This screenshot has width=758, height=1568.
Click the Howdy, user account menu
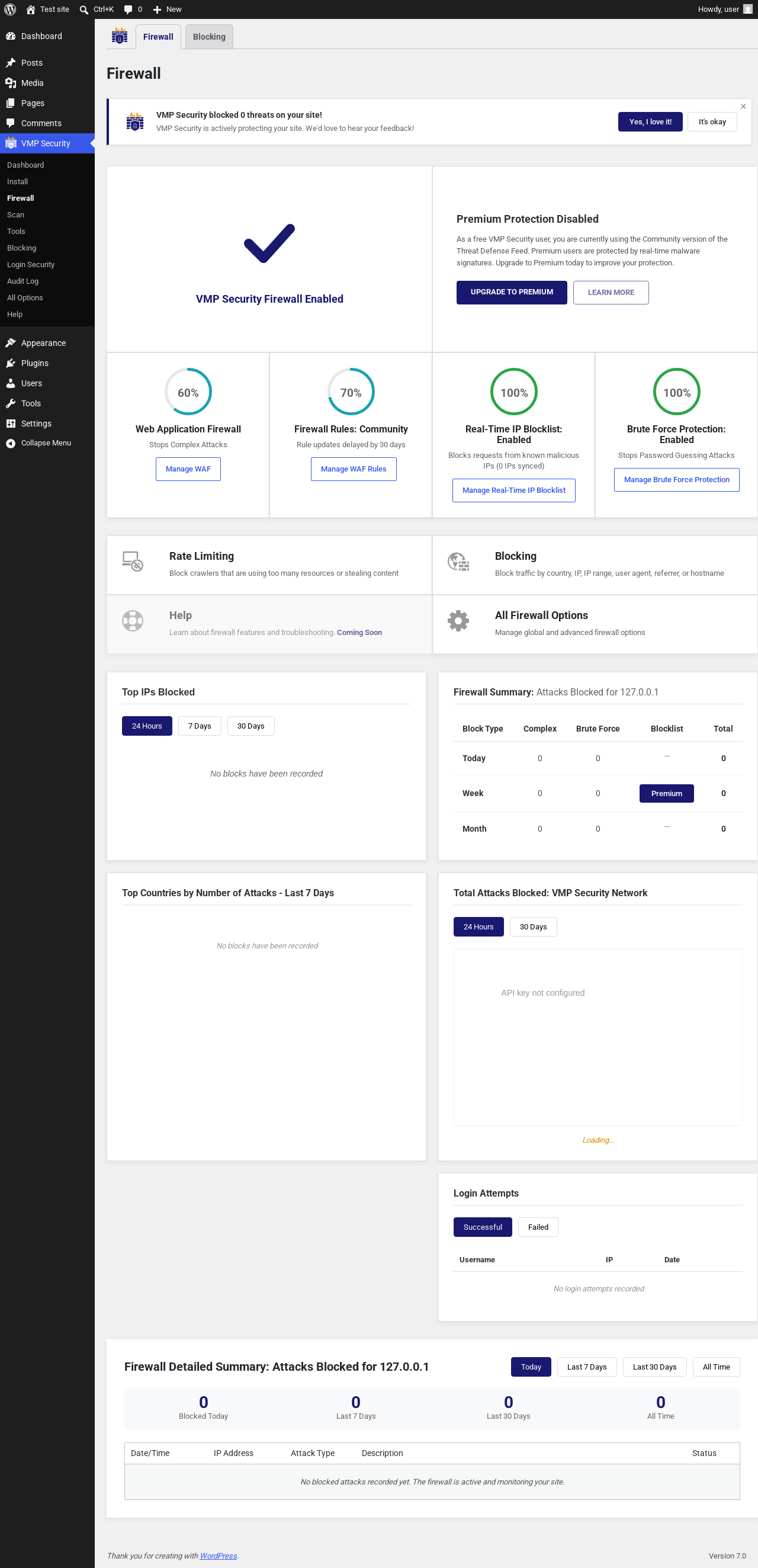(725, 9)
